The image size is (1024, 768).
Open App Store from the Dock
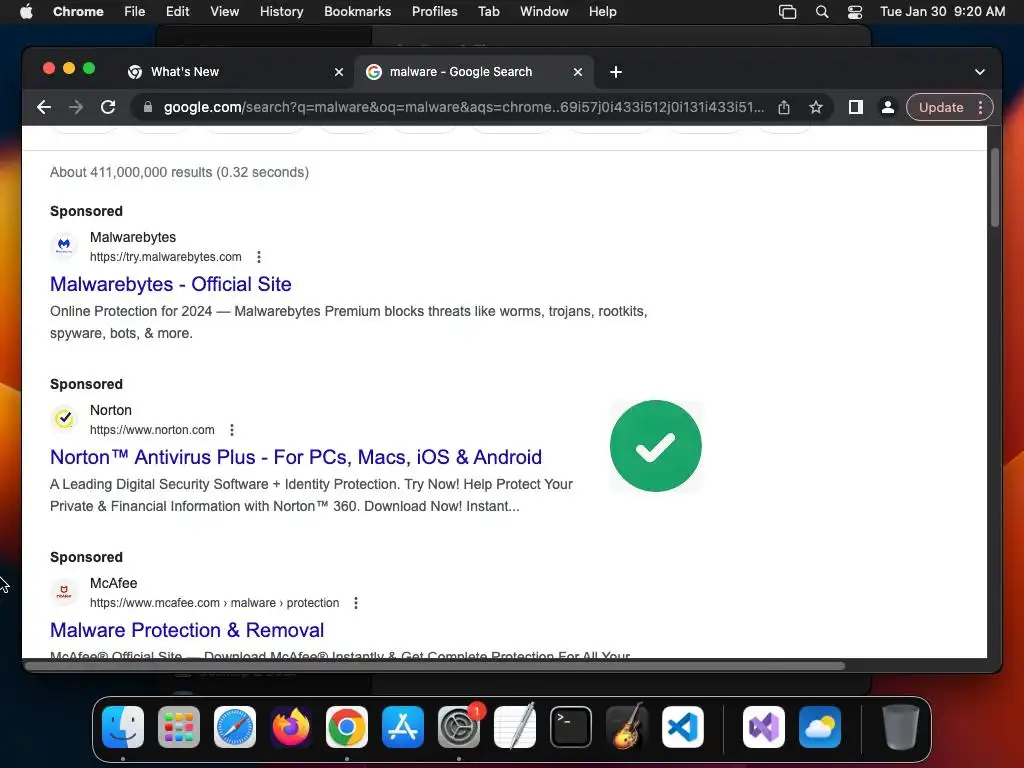[403, 727]
